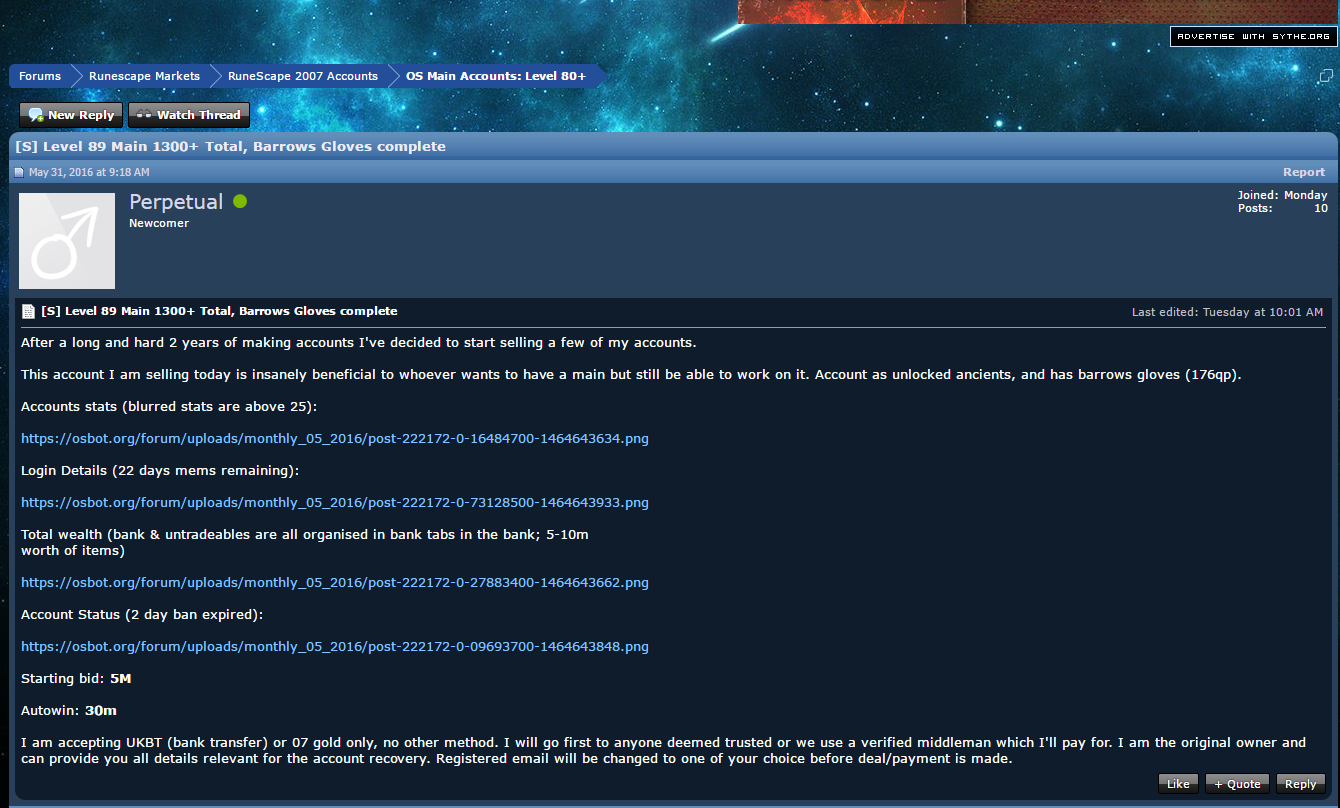Click the document icon before post title
1340x808 pixels.
coord(28,311)
